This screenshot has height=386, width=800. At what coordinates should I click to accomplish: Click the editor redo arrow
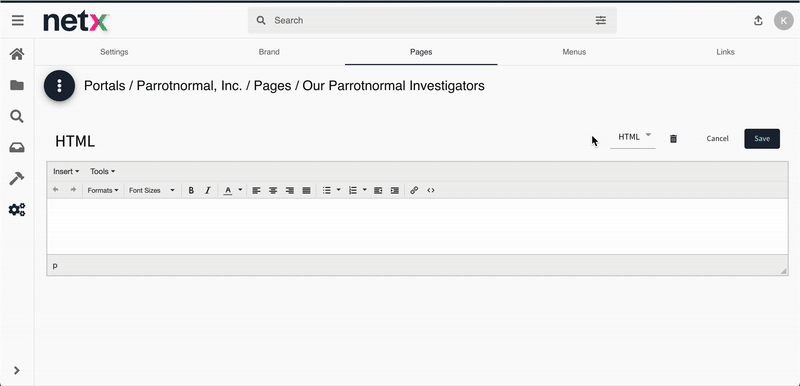pos(73,190)
